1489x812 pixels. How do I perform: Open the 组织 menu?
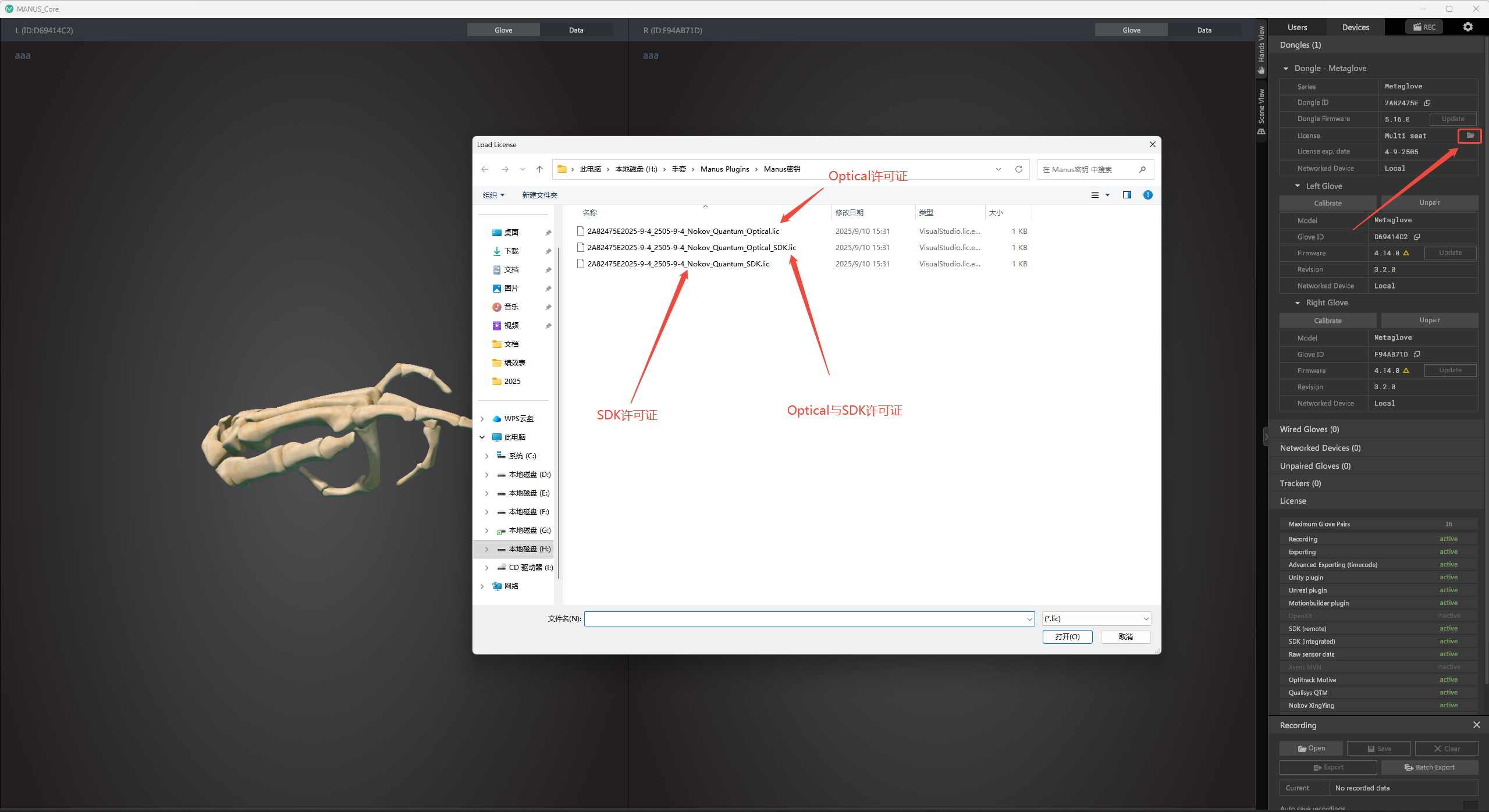point(493,195)
